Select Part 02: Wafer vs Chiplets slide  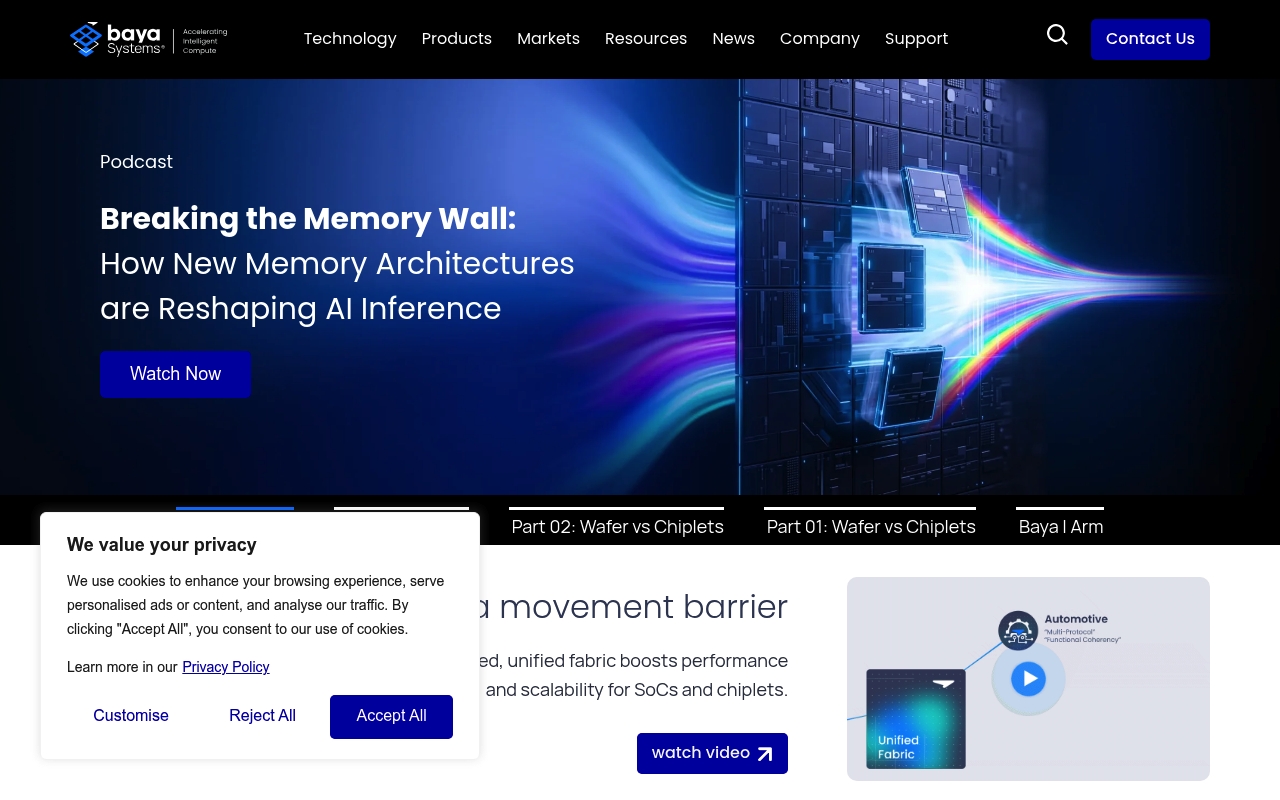tap(617, 526)
